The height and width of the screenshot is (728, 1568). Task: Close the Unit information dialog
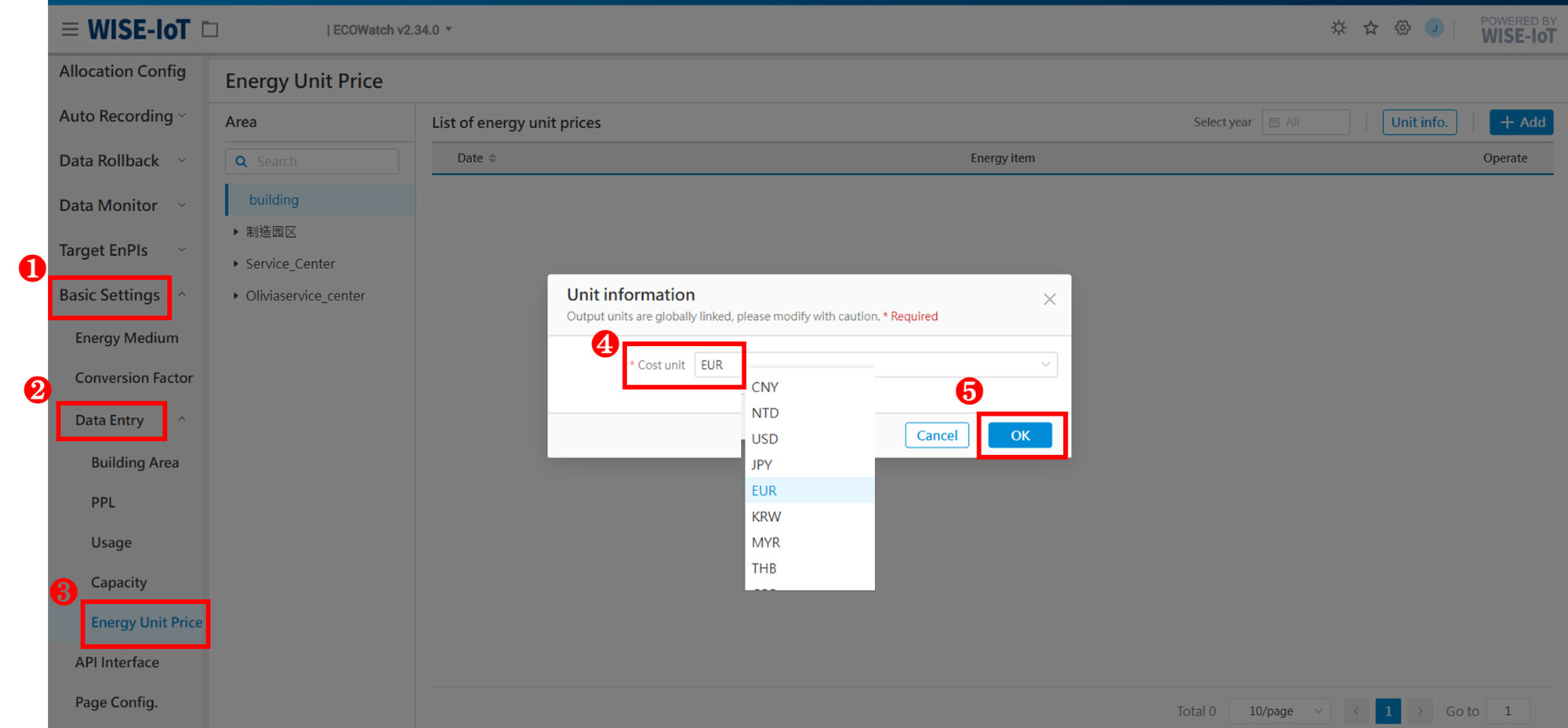click(x=1050, y=299)
